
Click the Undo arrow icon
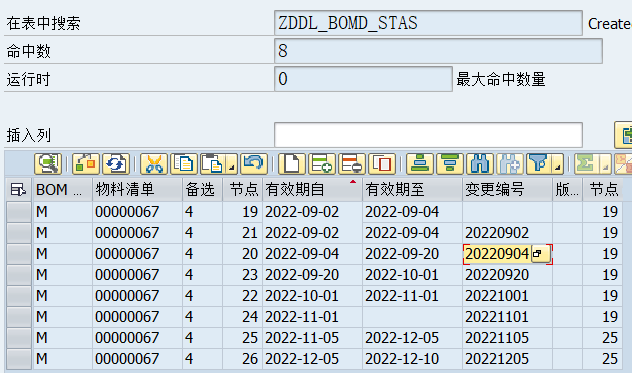coord(254,164)
